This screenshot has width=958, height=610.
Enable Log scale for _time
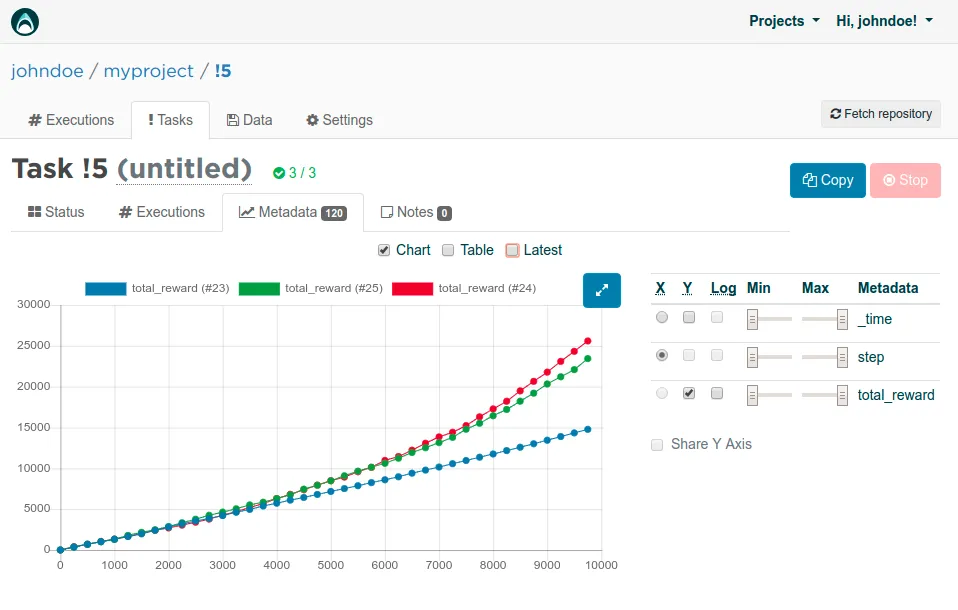[x=717, y=317]
